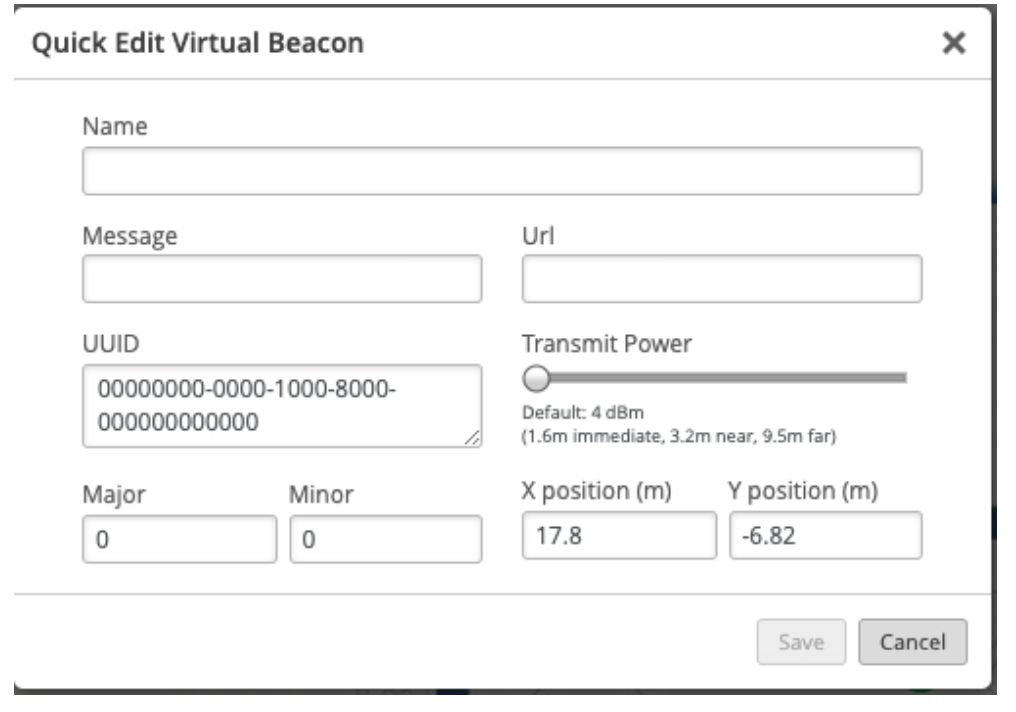1016x712 pixels.
Task: Click the 'X position (m)' label
Action: coord(596,491)
